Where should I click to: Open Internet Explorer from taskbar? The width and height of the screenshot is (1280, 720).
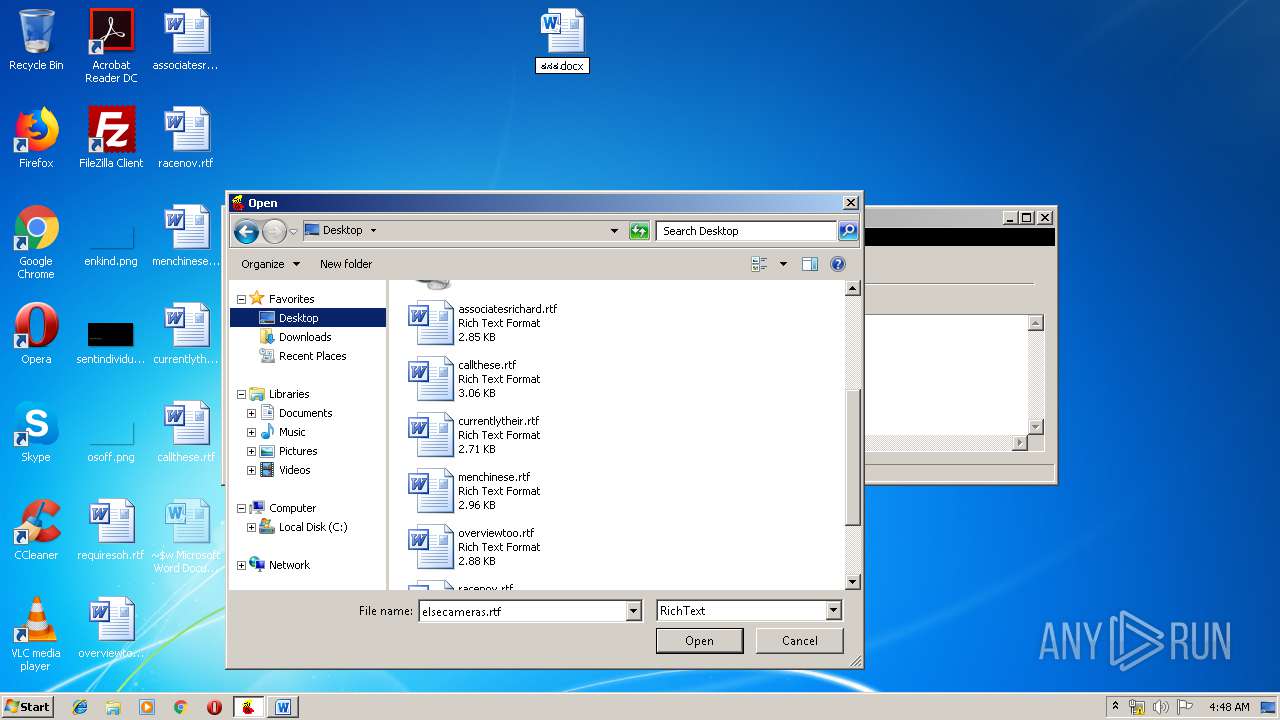[x=80, y=707]
